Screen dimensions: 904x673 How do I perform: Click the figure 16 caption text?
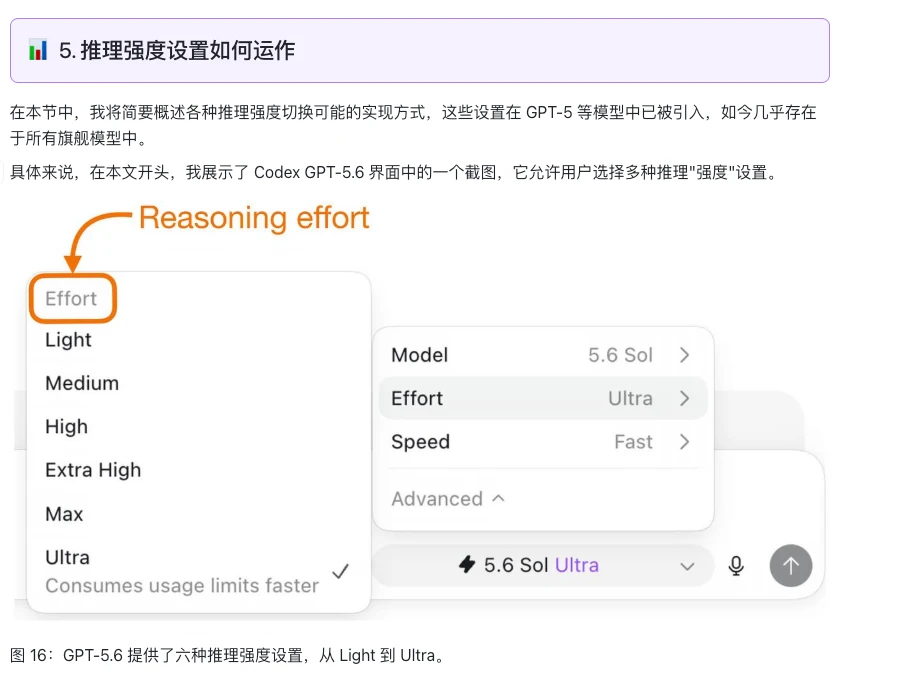227,656
